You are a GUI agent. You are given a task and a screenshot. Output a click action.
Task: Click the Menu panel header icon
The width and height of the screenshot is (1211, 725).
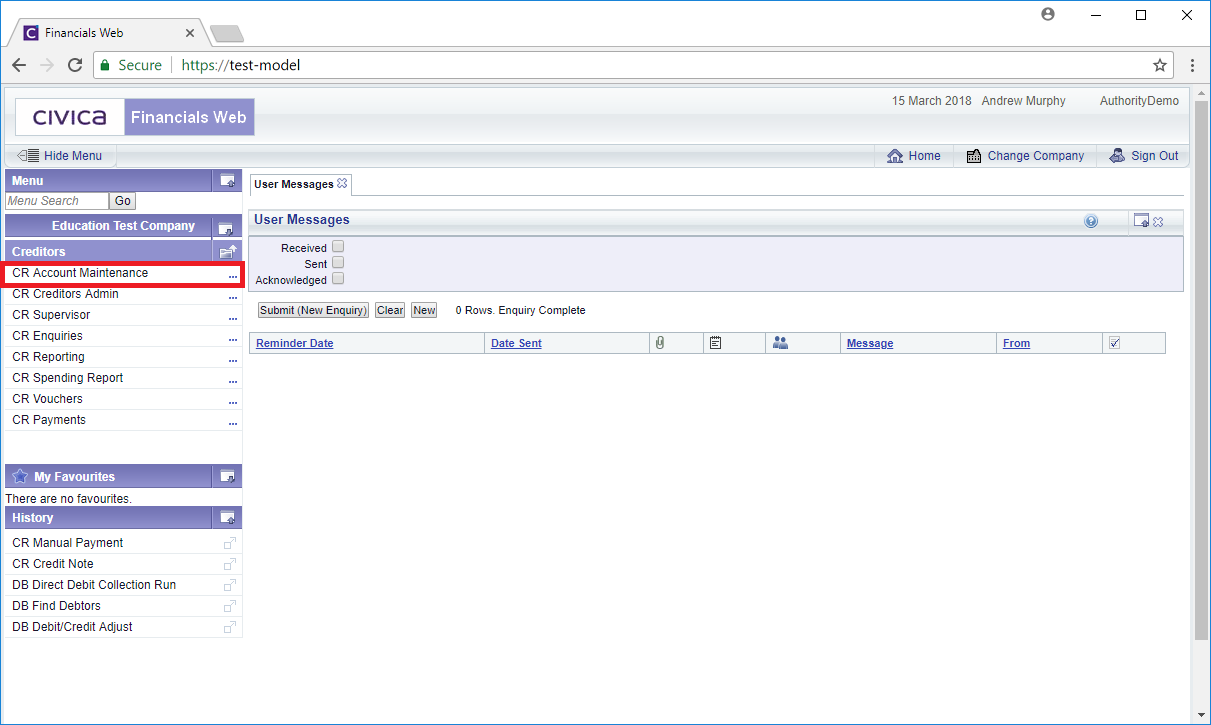[227, 181]
